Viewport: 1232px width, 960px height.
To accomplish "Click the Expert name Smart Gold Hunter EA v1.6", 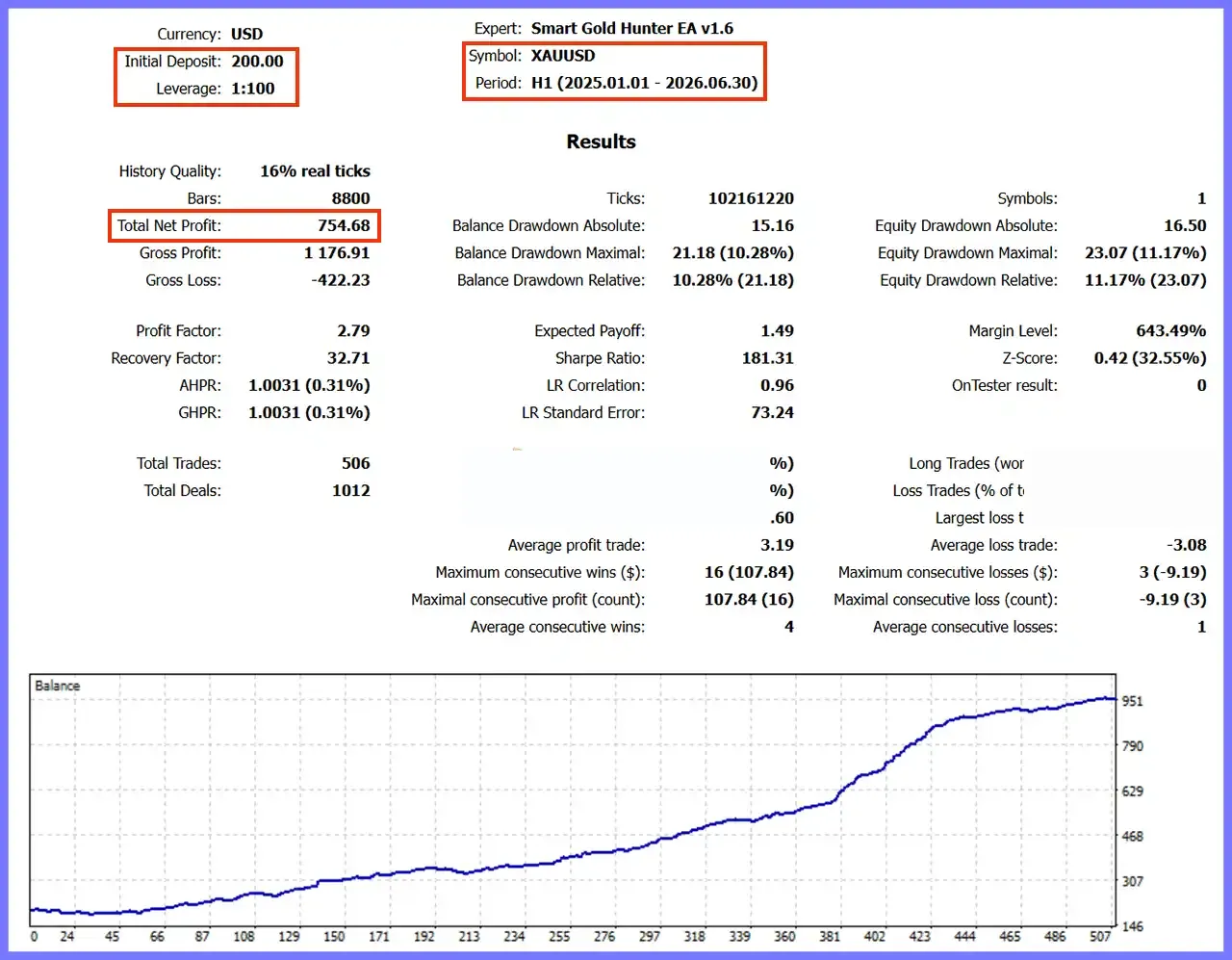I will coord(632,28).
